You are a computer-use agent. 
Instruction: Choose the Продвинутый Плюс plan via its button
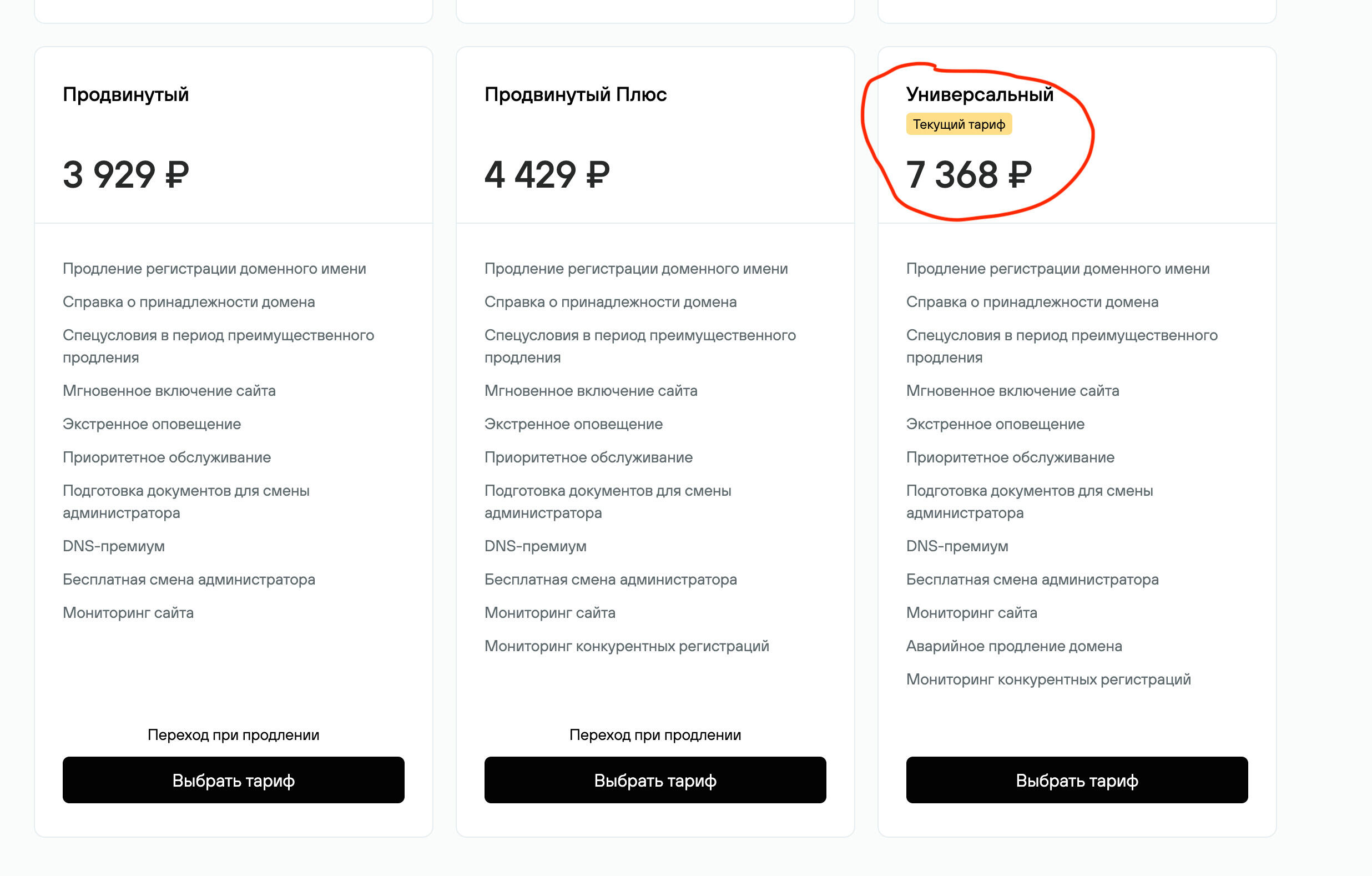(655, 779)
